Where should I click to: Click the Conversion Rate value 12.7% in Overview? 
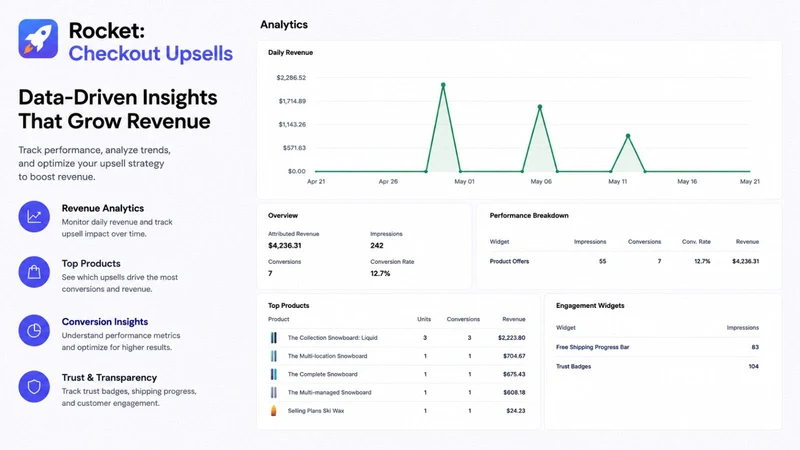tap(380, 273)
